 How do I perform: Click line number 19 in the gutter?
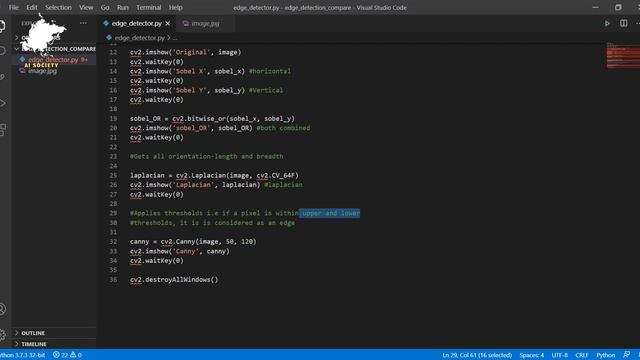point(113,119)
